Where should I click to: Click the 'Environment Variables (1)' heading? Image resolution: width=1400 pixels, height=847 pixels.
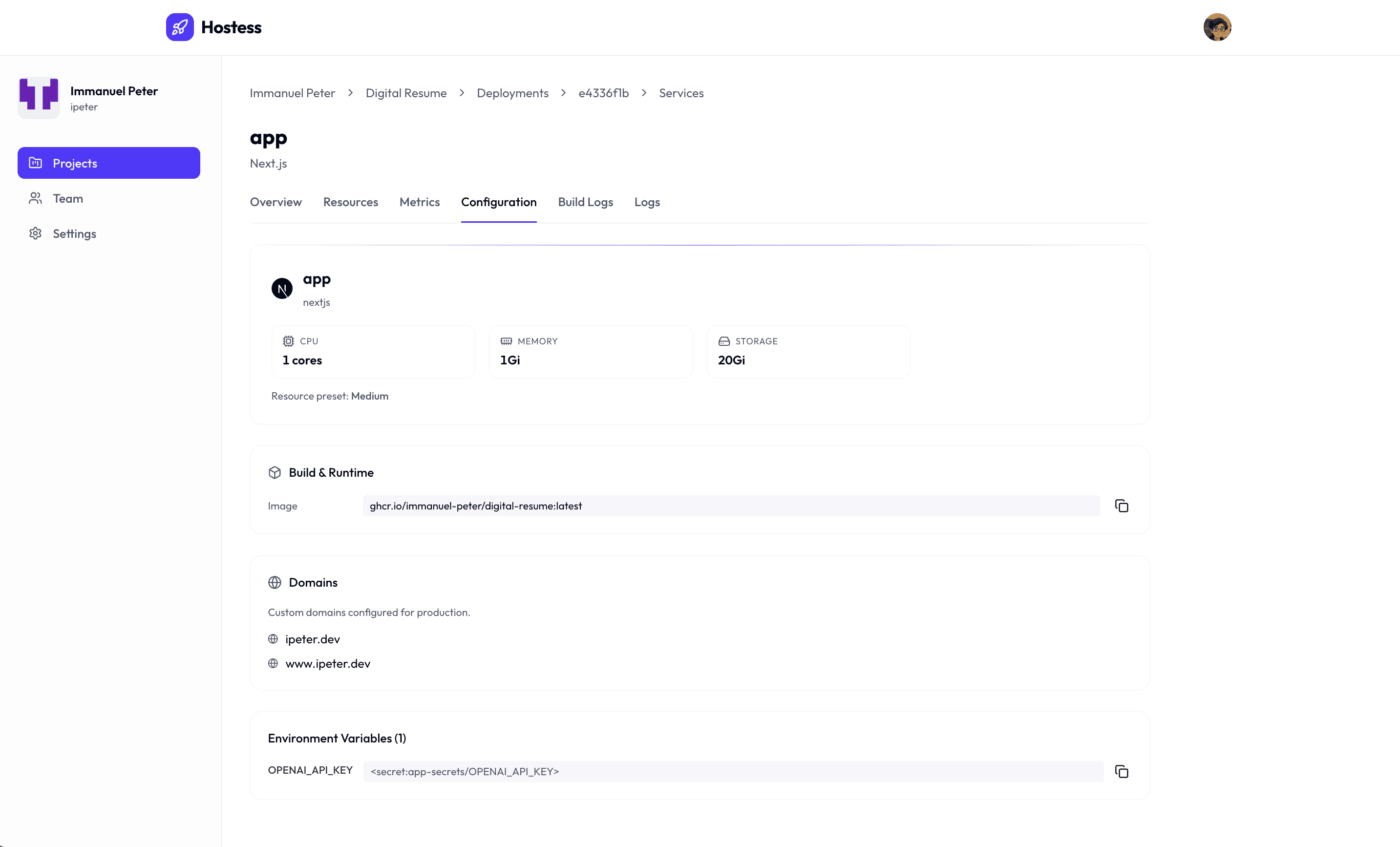(337, 739)
